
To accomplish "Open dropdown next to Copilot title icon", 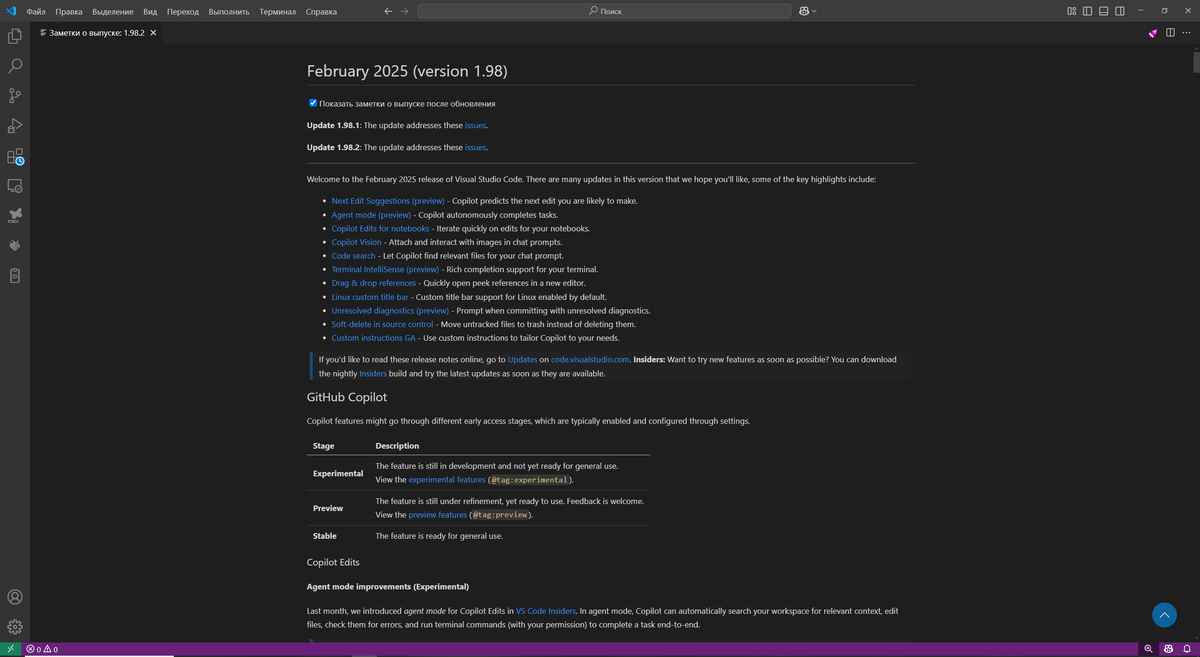I will tap(814, 11).
